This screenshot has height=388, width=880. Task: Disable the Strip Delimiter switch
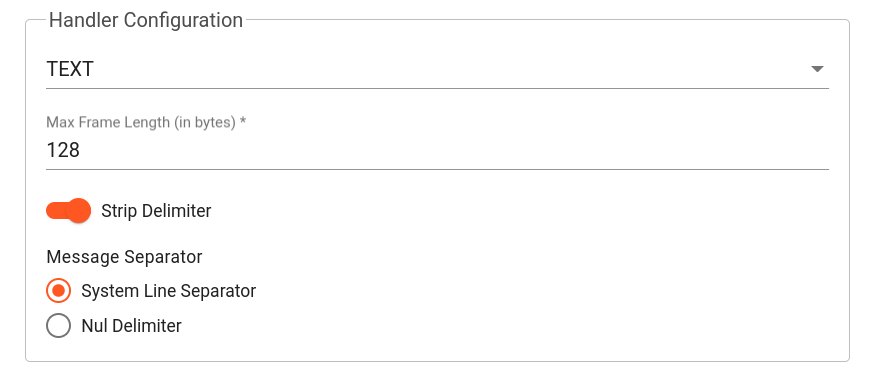tap(68, 211)
